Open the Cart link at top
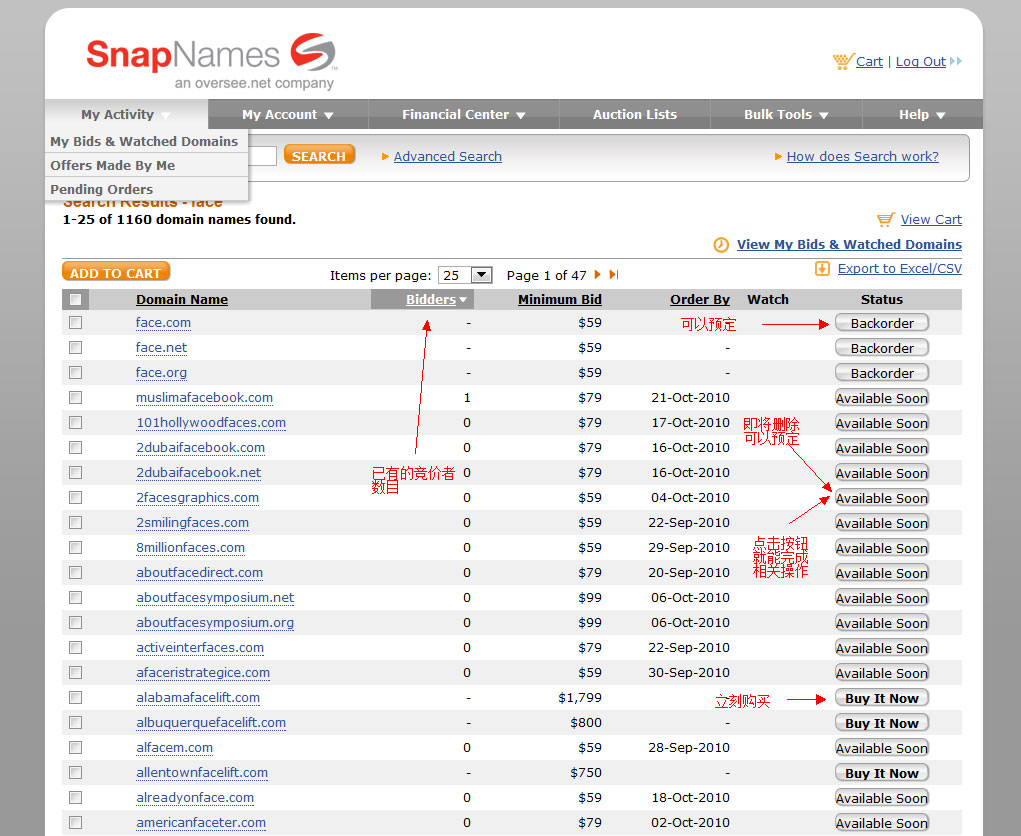This screenshot has width=1021, height=836. pos(869,61)
